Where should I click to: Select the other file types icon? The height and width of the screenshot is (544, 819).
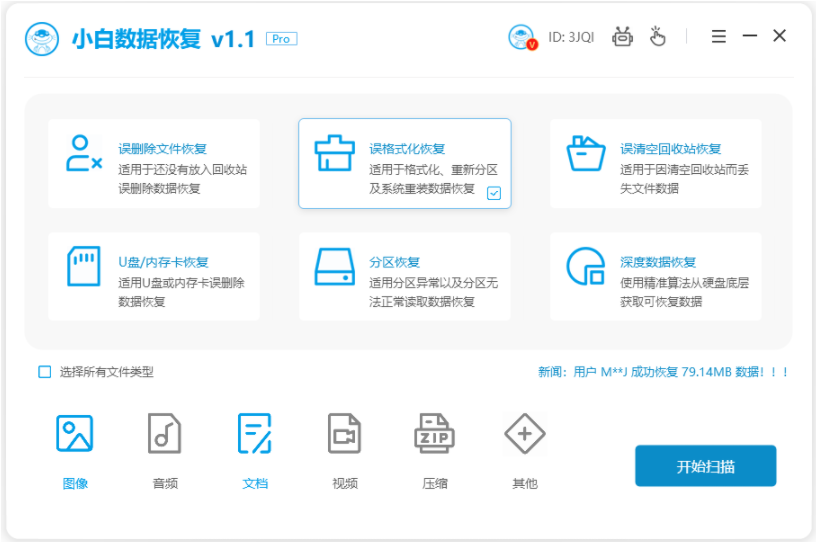(525, 434)
